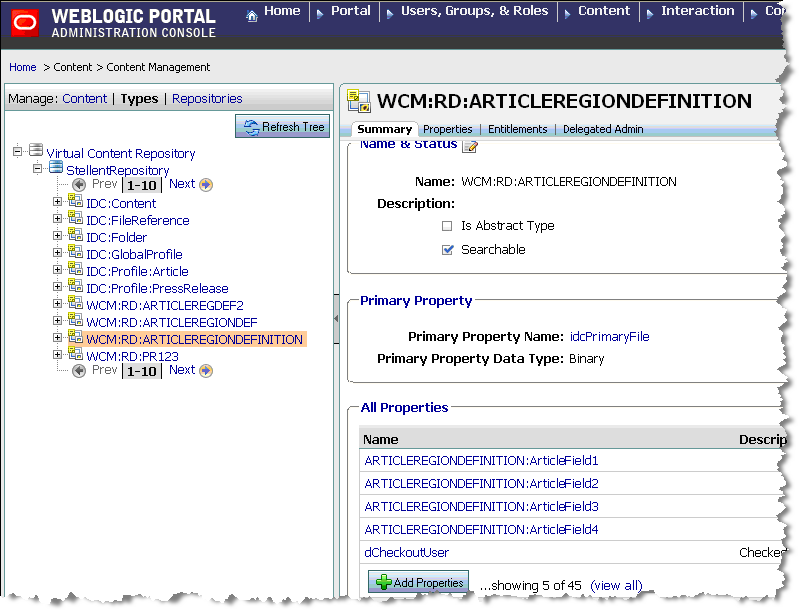Click the Oracle logo icon
Screen dimensions: 799x610
(25, 22)
